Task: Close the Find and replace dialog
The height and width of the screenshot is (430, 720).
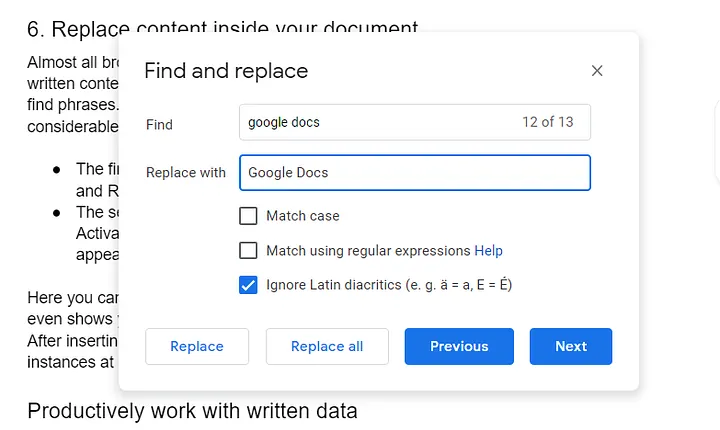Action: tap(597, 71)
